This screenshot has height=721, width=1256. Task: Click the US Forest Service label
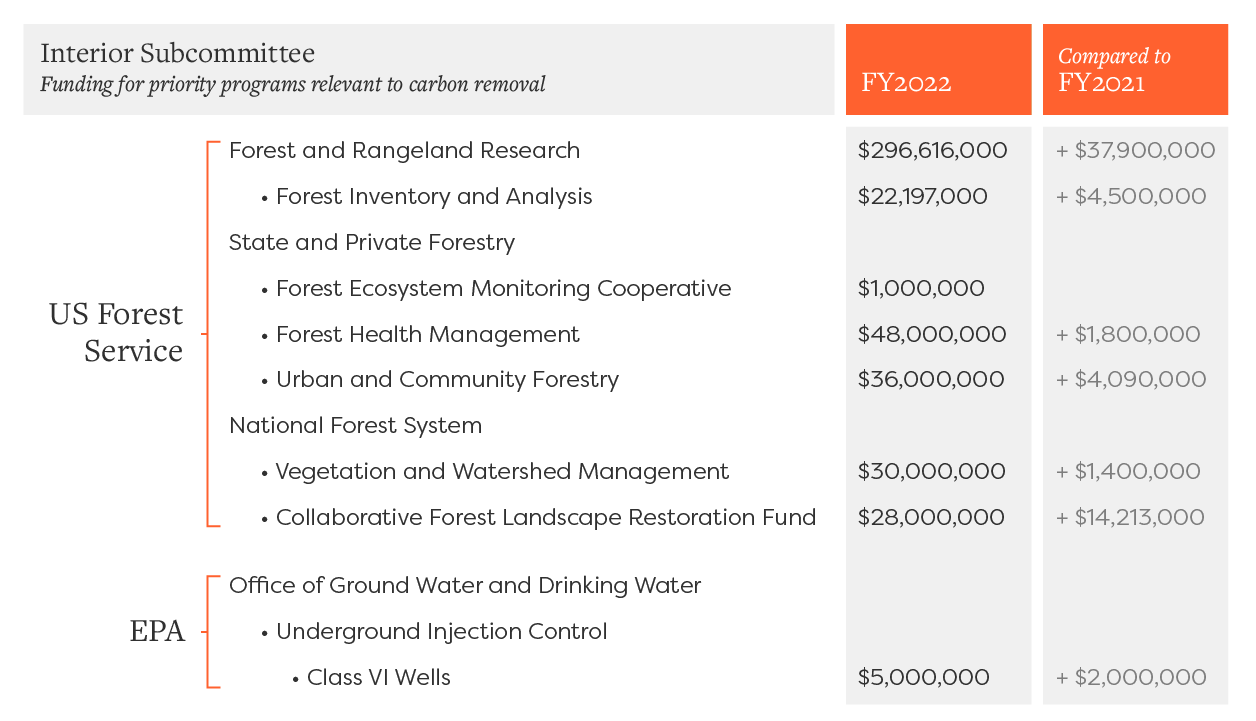point(116,333)
